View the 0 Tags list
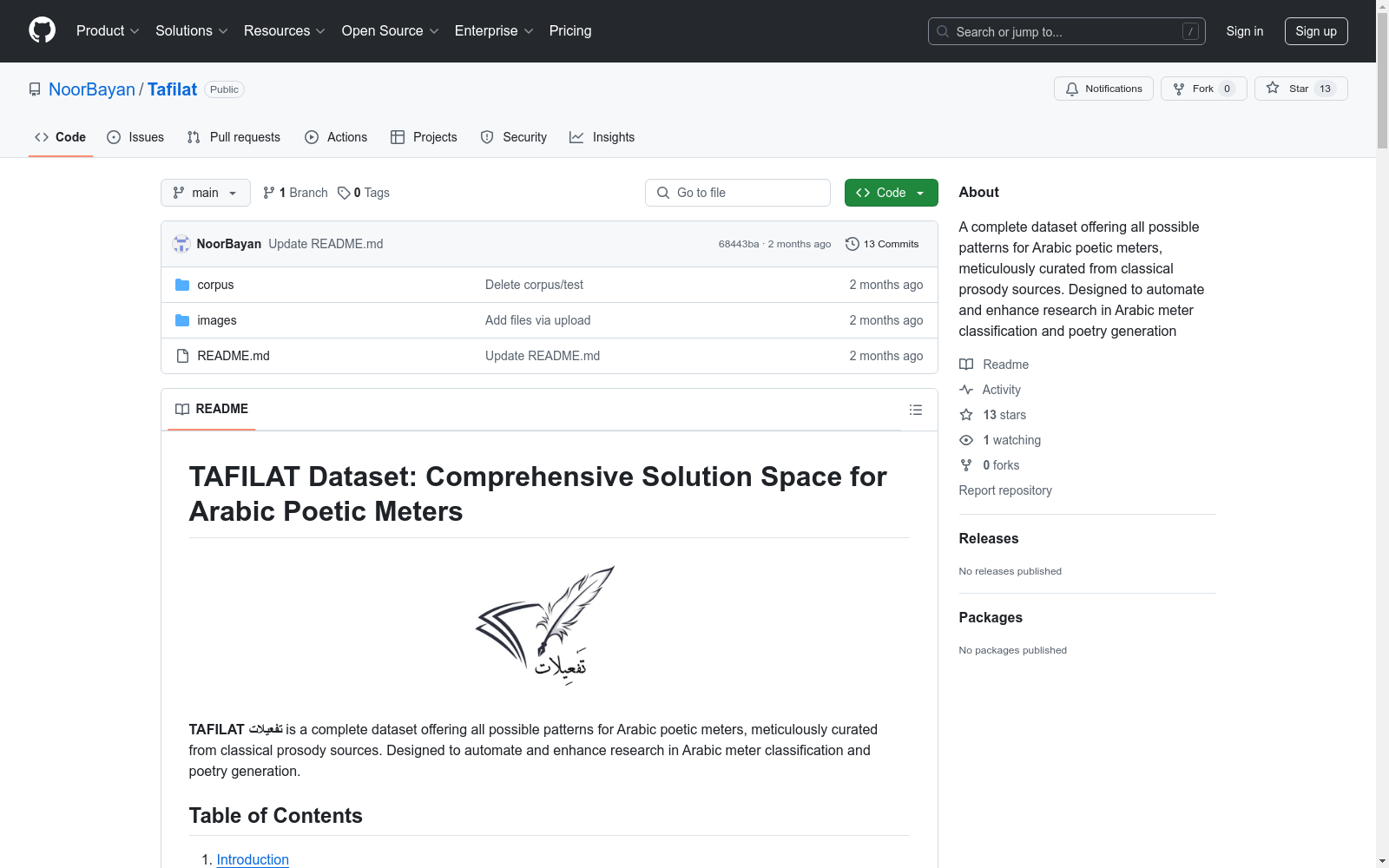 [x=364, y=193]
